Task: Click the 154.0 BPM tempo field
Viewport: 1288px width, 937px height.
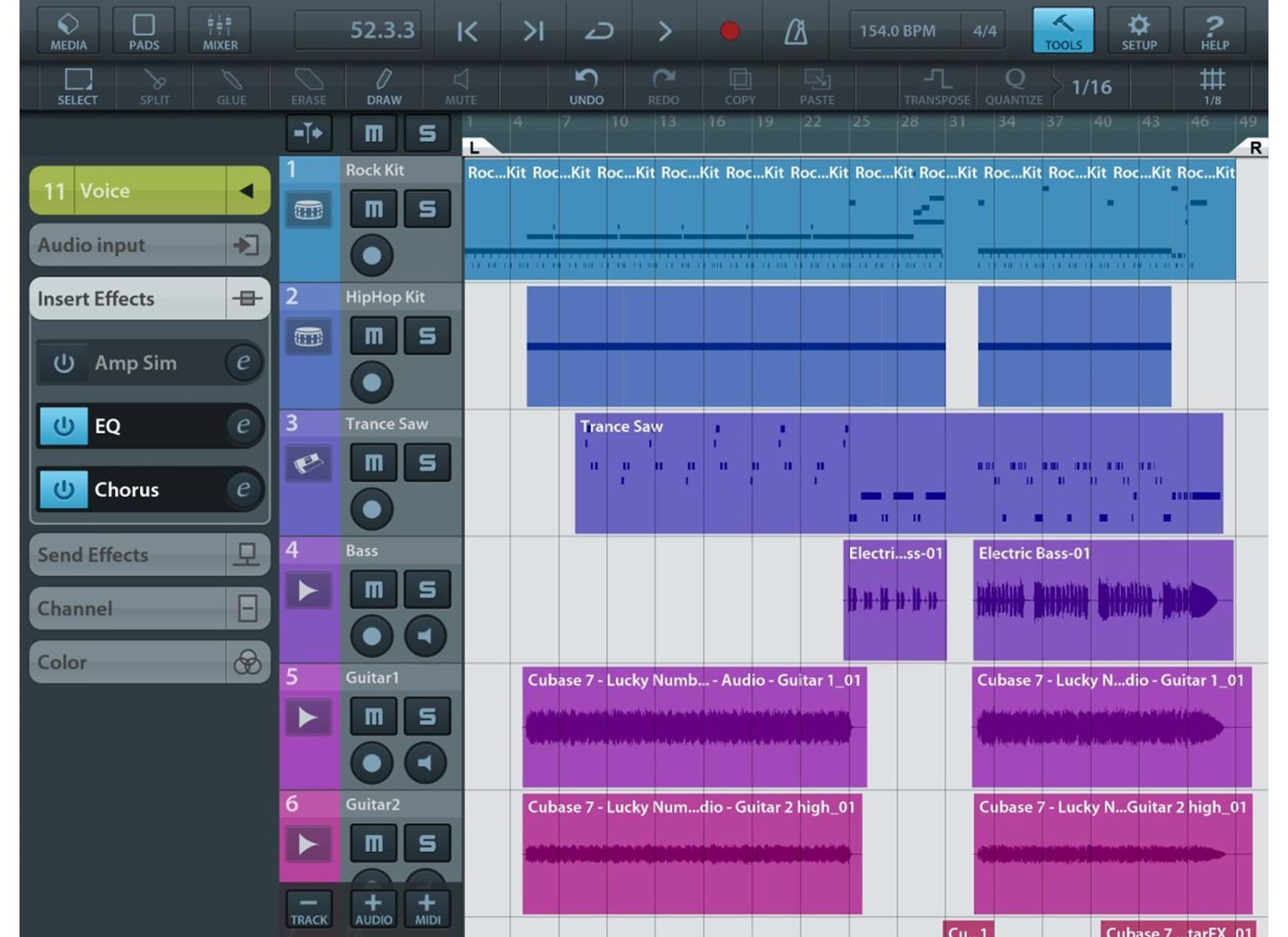Action: pos(904,31)
